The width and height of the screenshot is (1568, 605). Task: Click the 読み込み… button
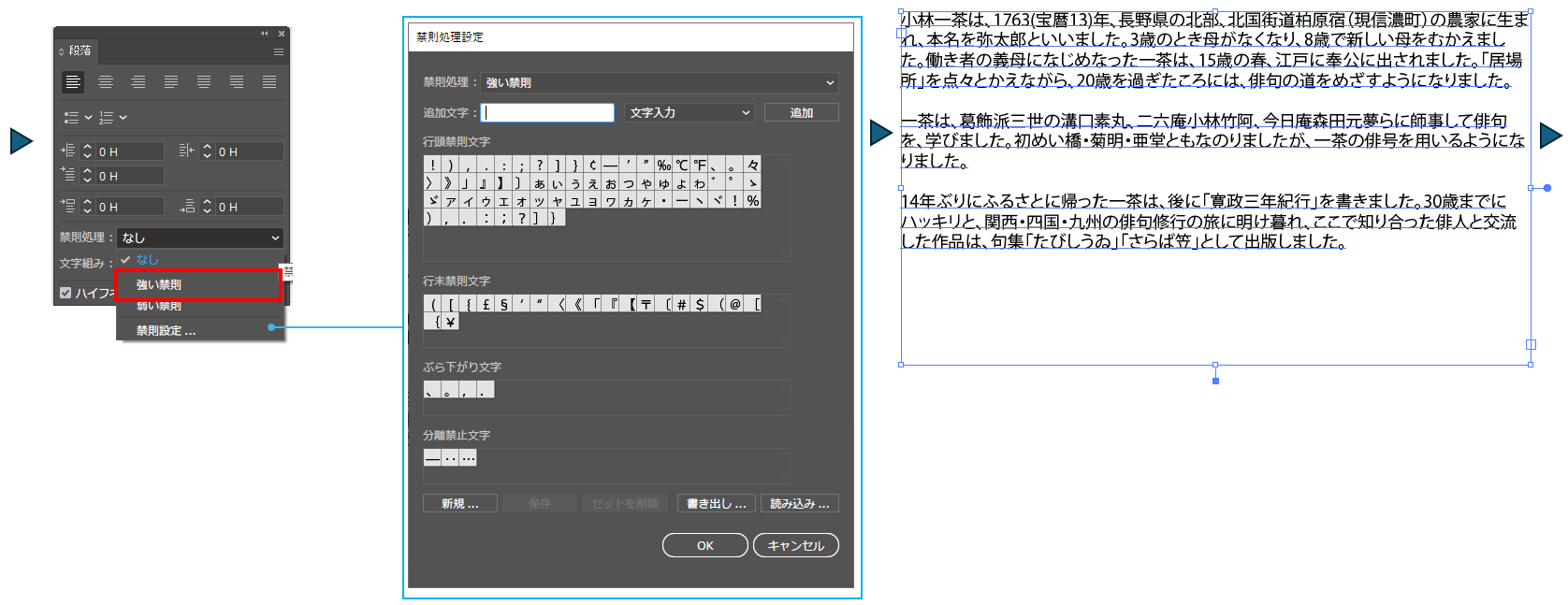[x=800, y=503]
